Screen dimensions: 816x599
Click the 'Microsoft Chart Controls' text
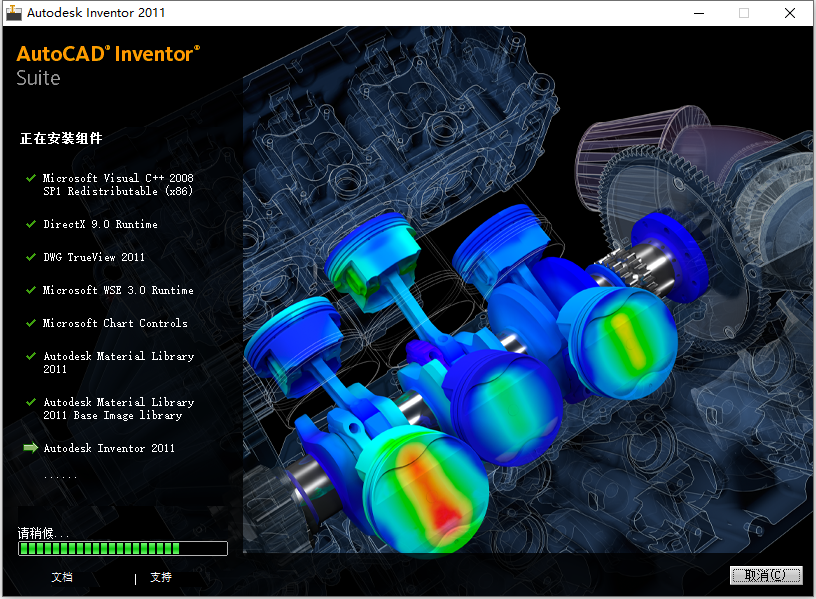[x=115, y=323]
